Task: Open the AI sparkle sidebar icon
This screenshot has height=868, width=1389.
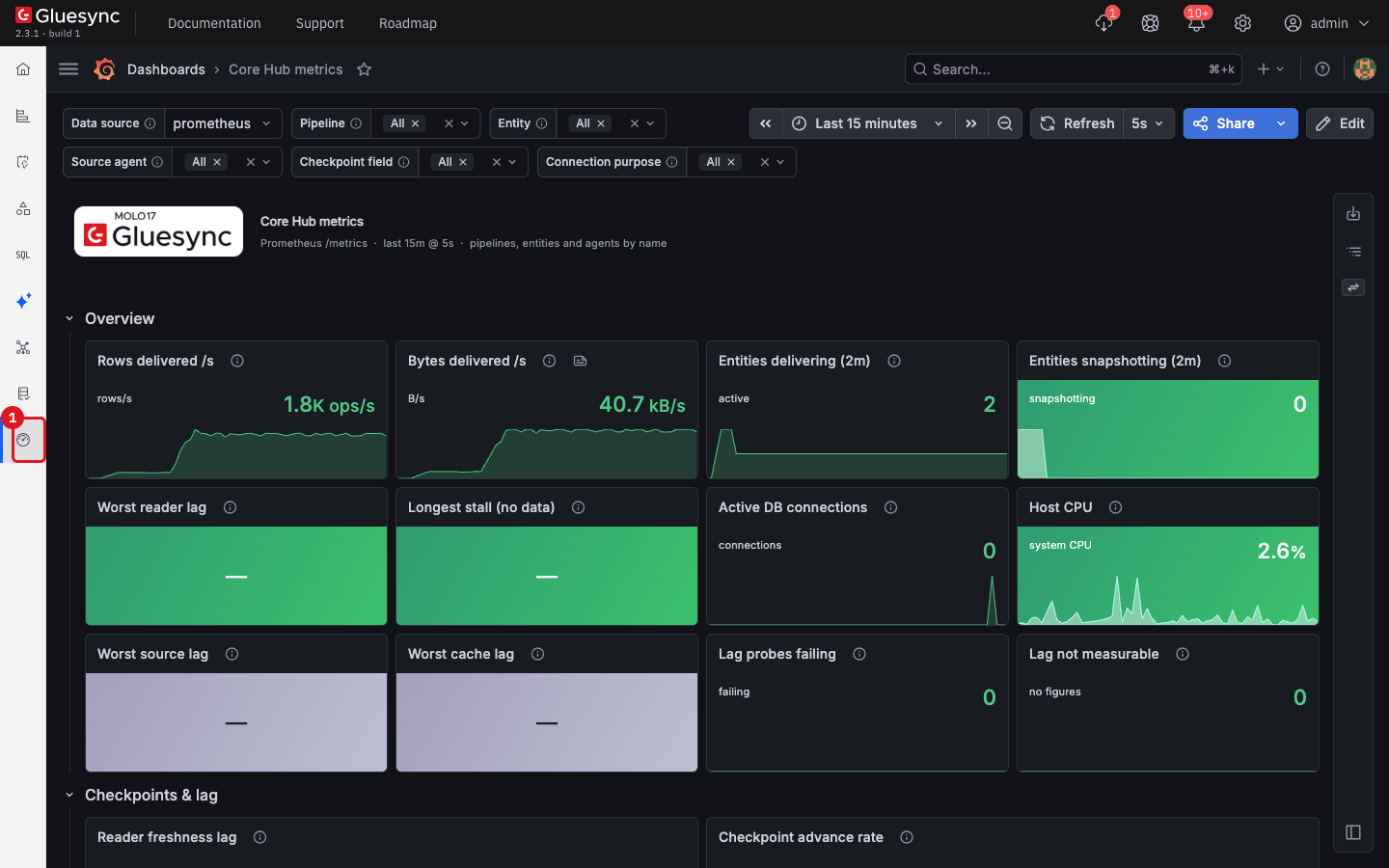Action: click(x=23, y=301)
